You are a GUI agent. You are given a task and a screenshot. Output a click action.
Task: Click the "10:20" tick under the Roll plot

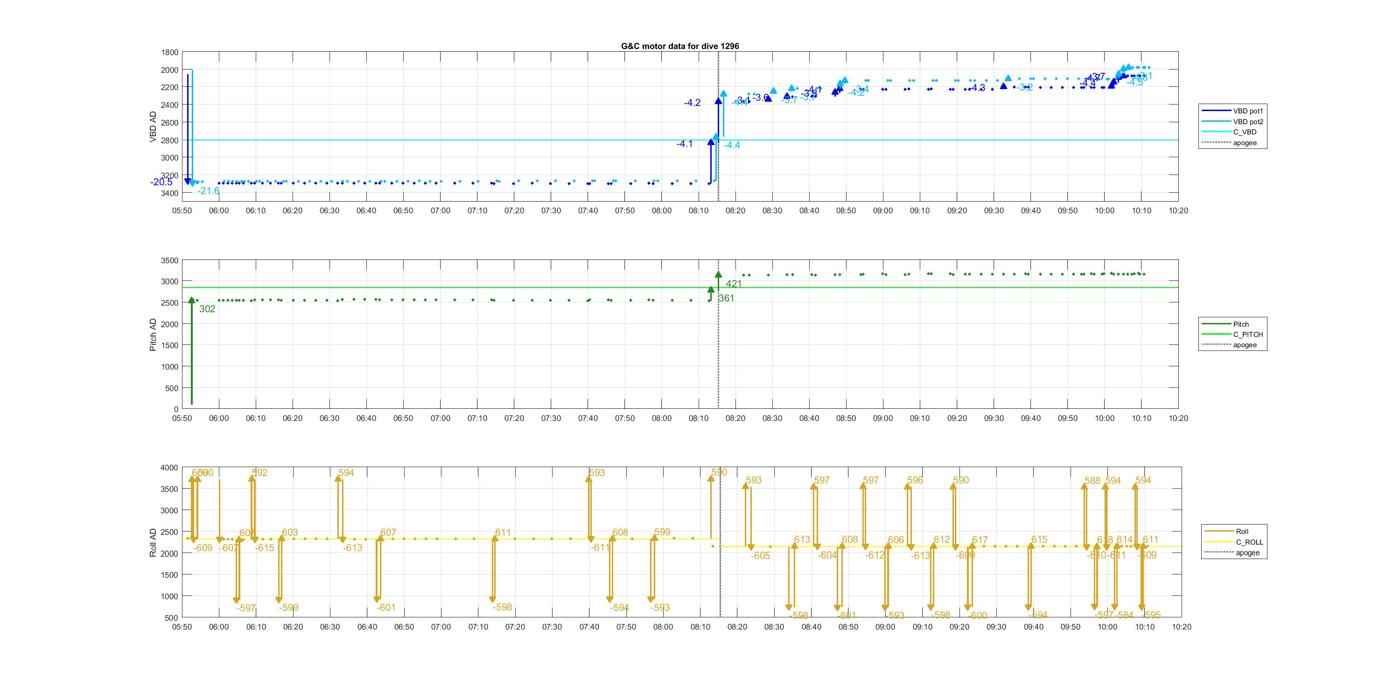[x=1181, y=627]
